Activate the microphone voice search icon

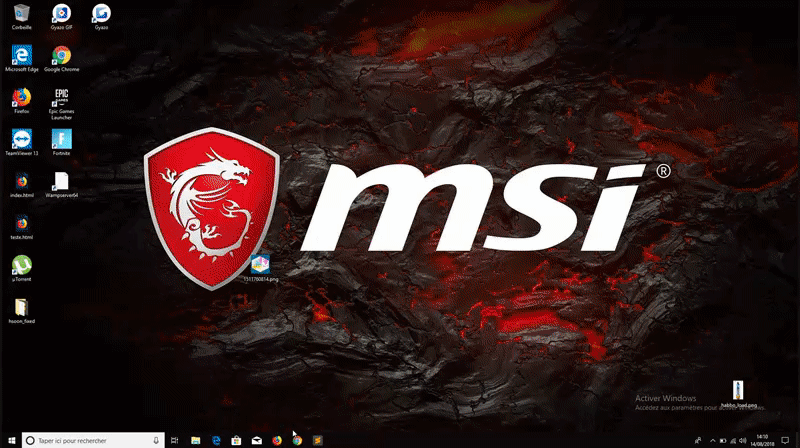tap(156, 440)
